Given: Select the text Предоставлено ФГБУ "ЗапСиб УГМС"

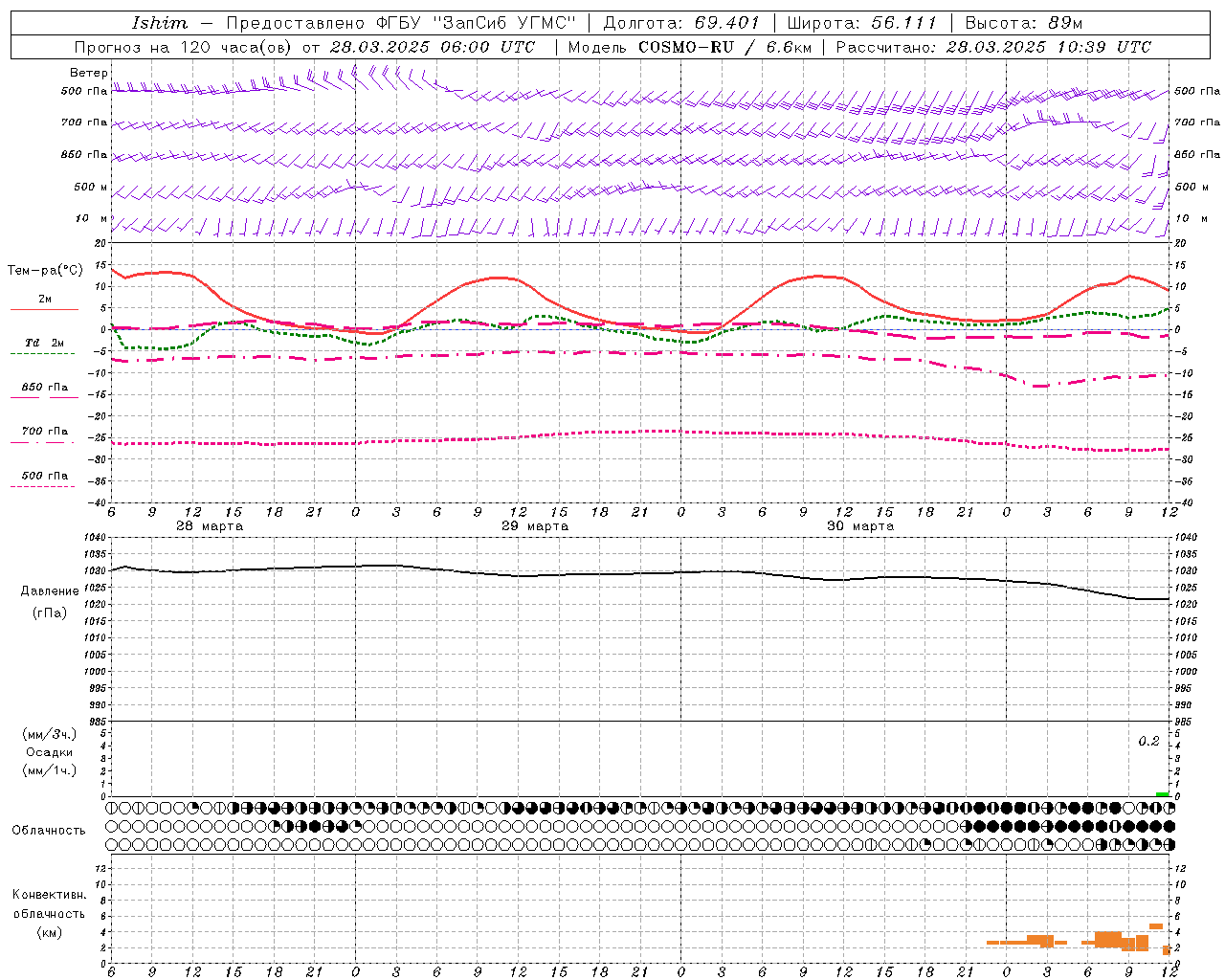Looking at the screenshot, I should coord(401,23).
